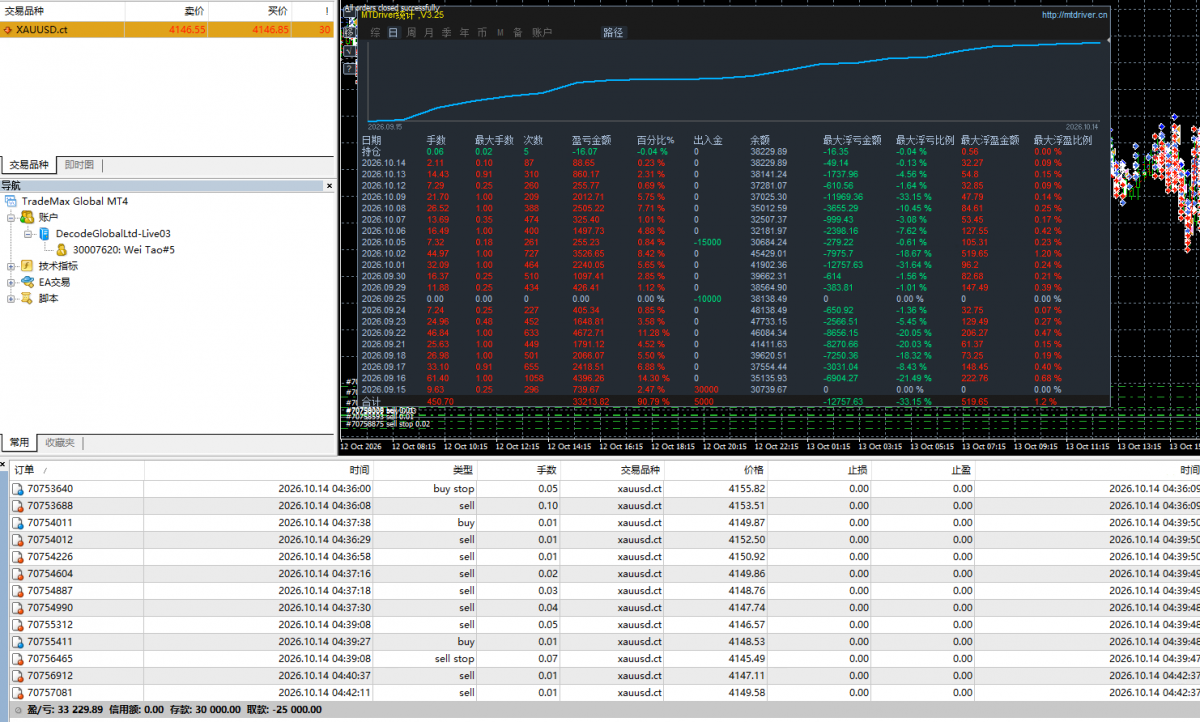Select the 常用 navigator tab
Image resolution: width=1200 pixels, height=722 pixels.
[x=19, y=443]
